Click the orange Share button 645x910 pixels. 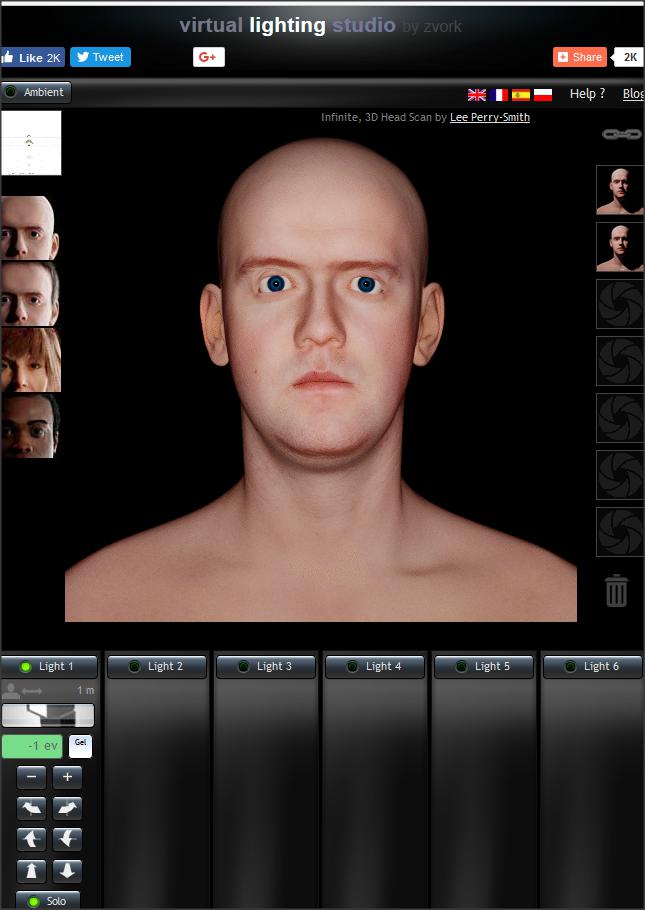580,57
